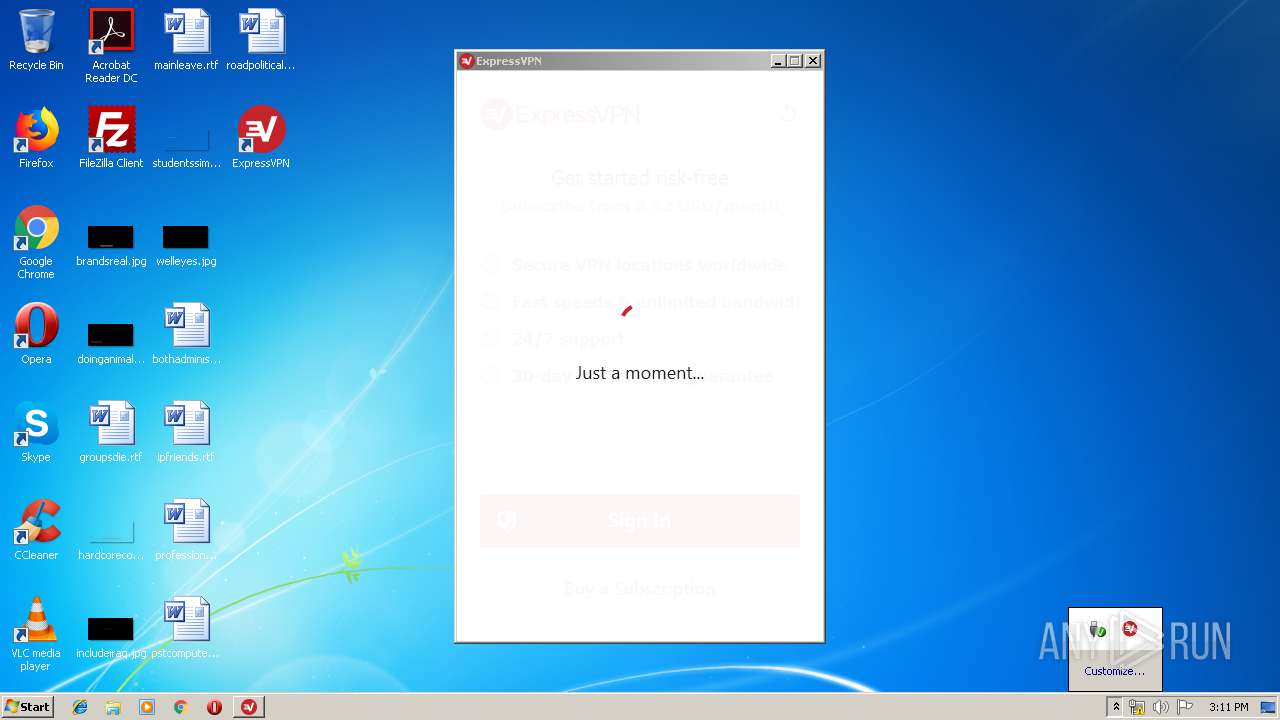Select roadpolitical document icon
This screenshot has height=720, width=1280.
[x=261, y=40]
